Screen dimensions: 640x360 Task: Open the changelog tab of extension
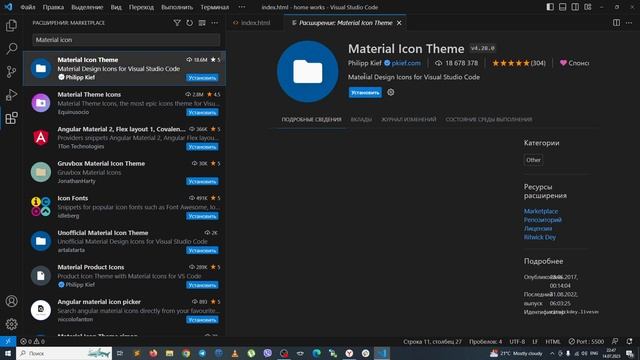click(409, 120)
